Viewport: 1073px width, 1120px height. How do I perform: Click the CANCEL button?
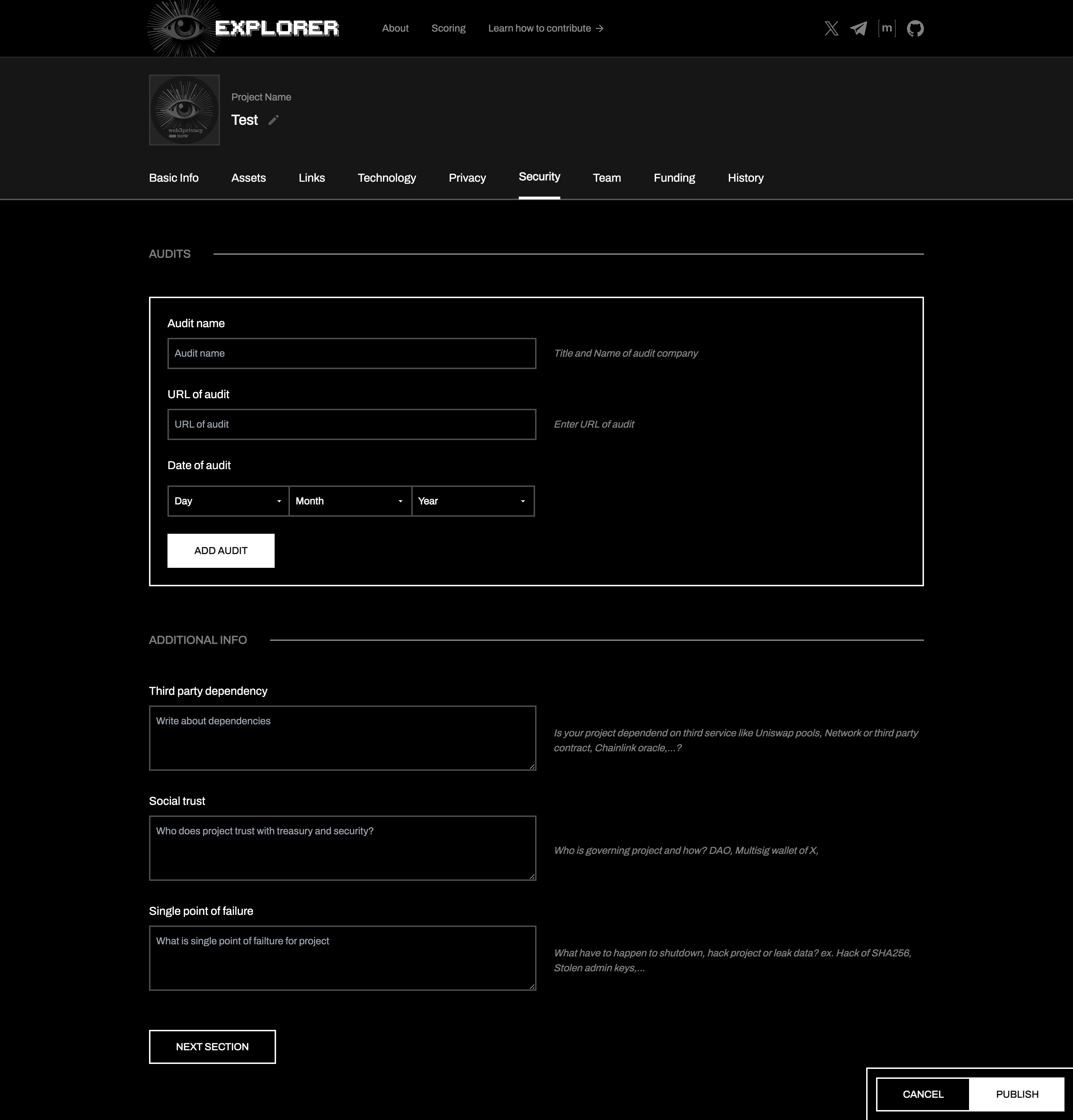(x=923, y=1094)
